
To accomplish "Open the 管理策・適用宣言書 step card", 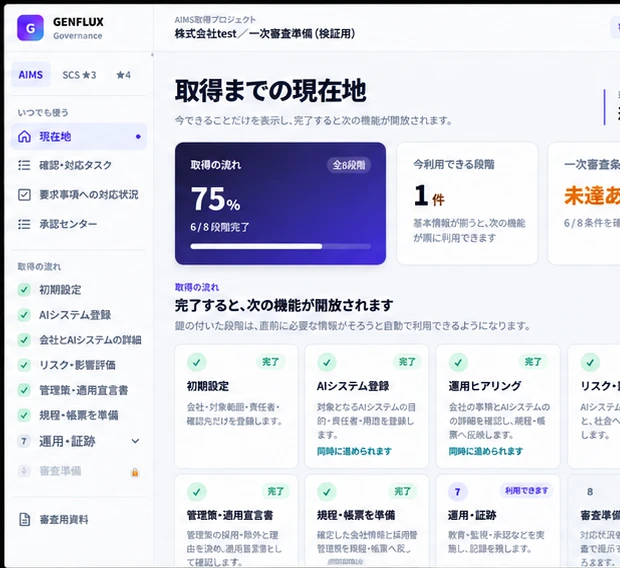I will 236,520.
